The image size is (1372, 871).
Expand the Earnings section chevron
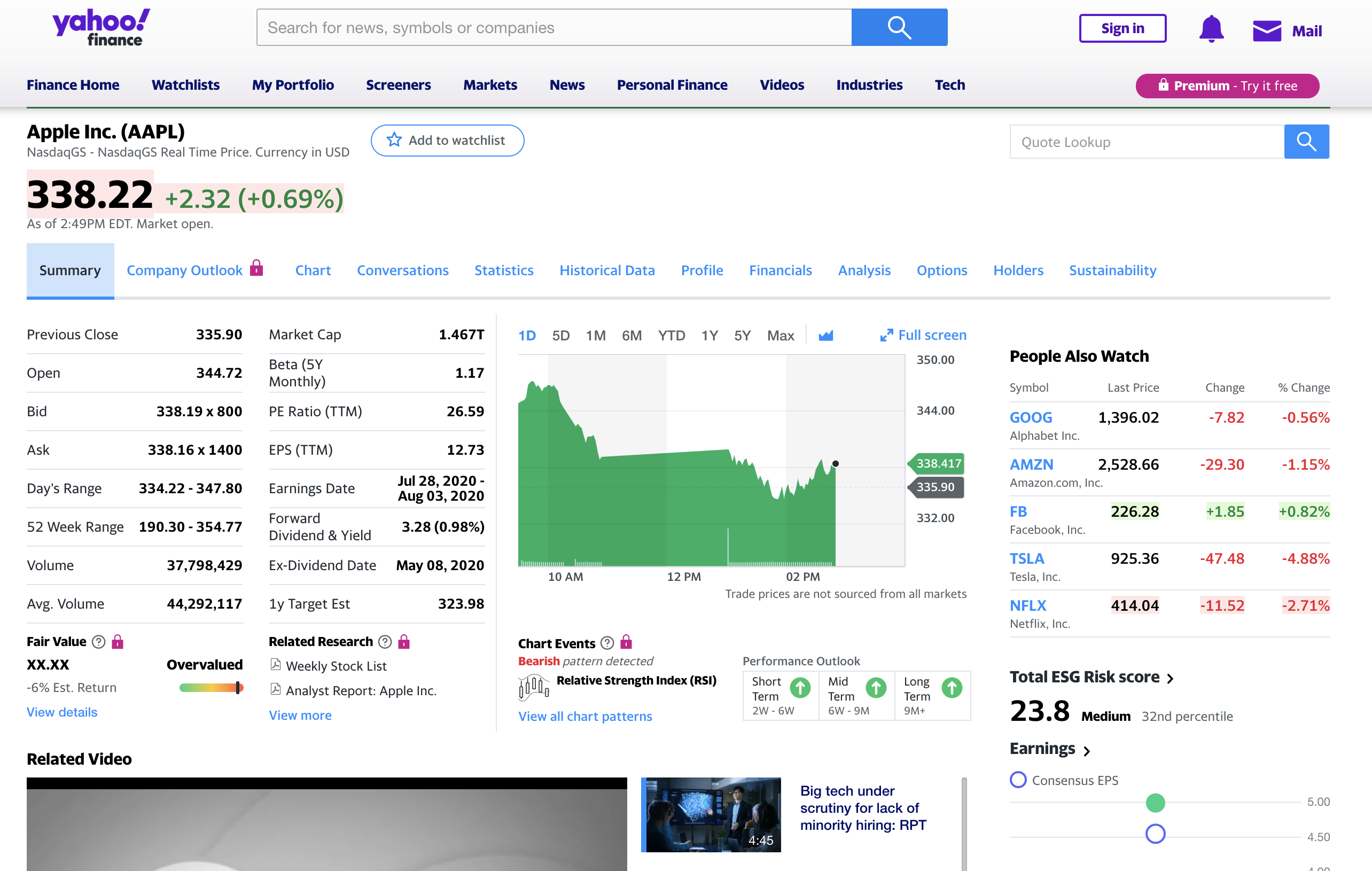coord(1087,751)
